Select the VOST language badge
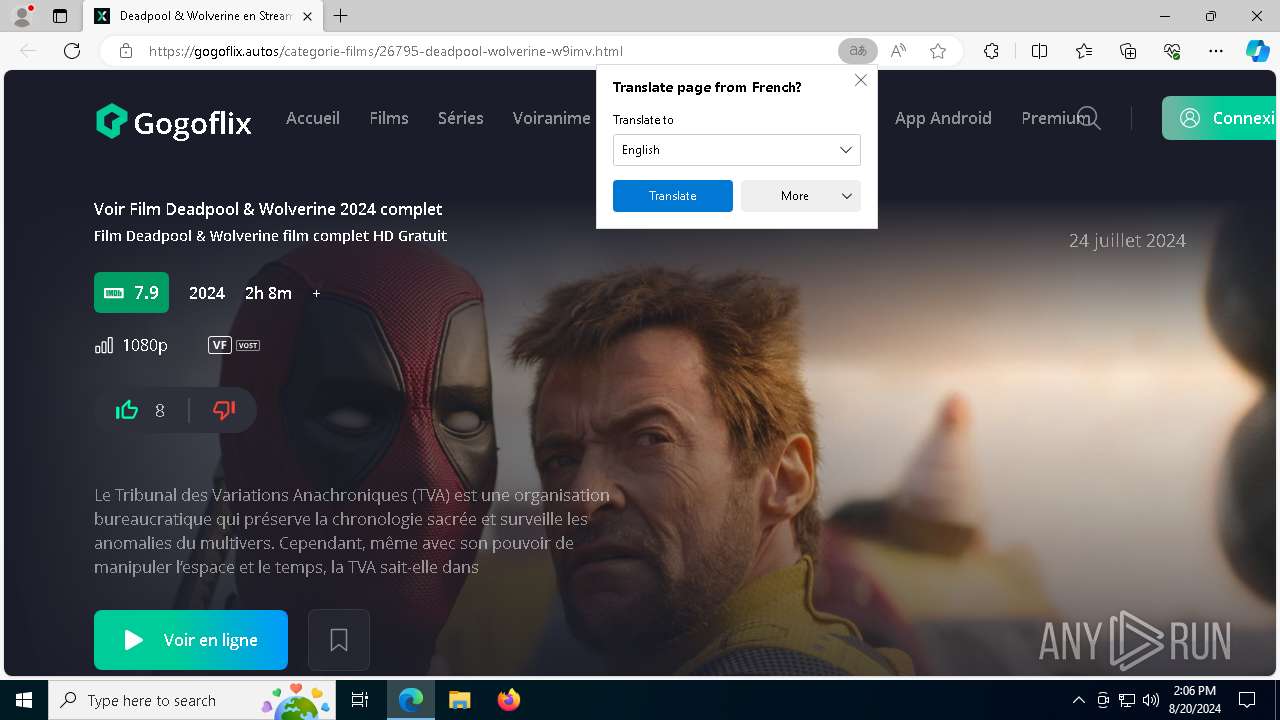Viewport: 1280px width, 720px height. 248,345
